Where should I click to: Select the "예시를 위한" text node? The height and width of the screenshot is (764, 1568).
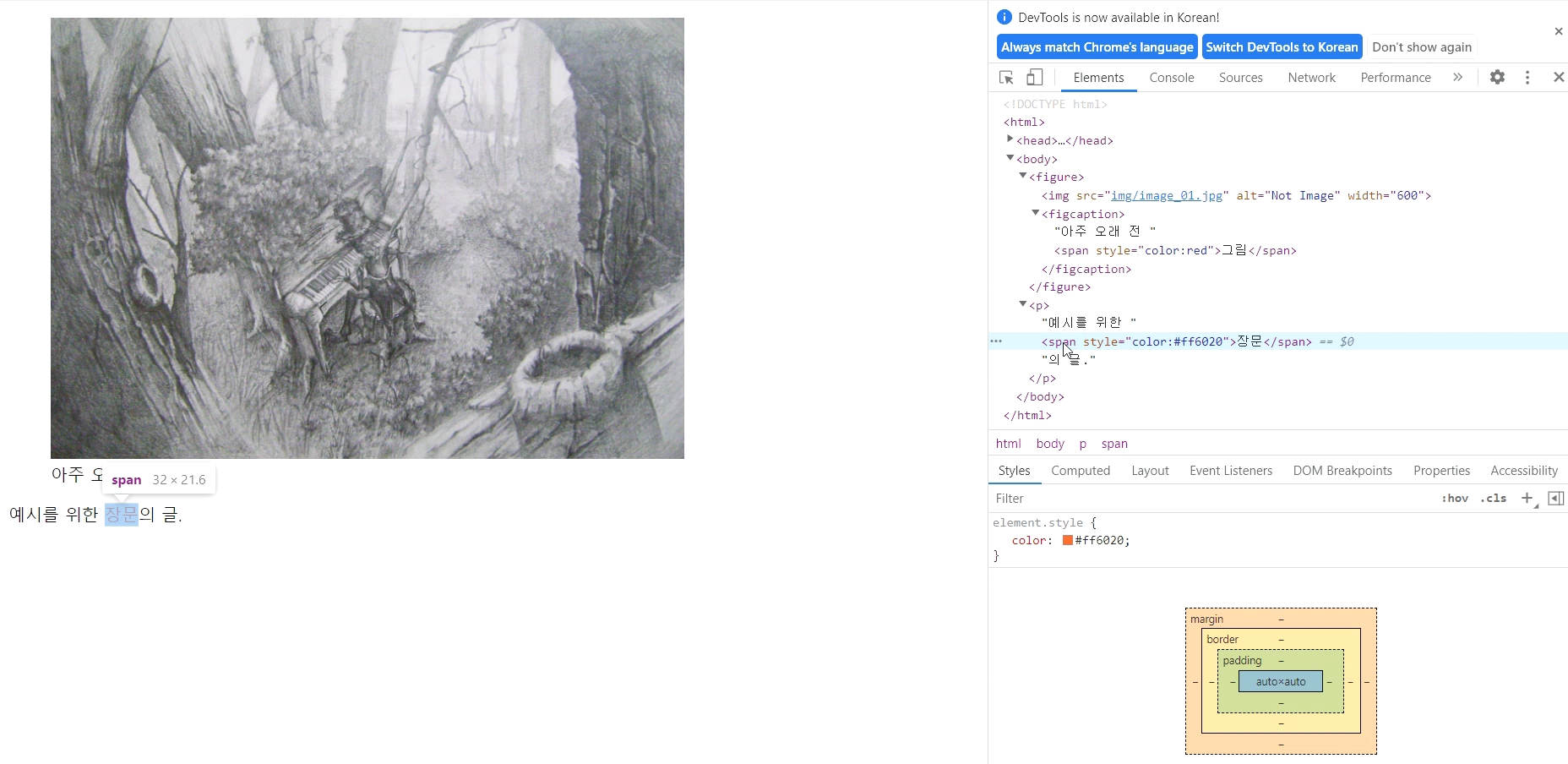[x=1089, y=323]
